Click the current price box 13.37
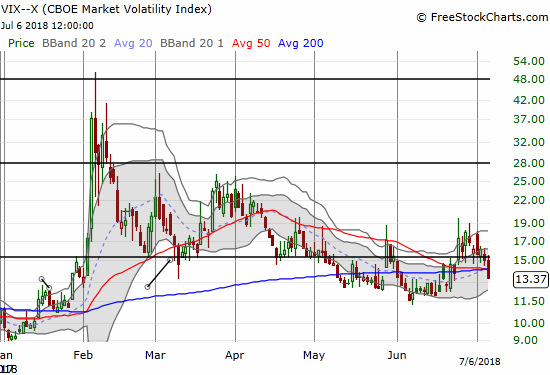The height and width of the screenshot is (375, 550). (531, 279)
